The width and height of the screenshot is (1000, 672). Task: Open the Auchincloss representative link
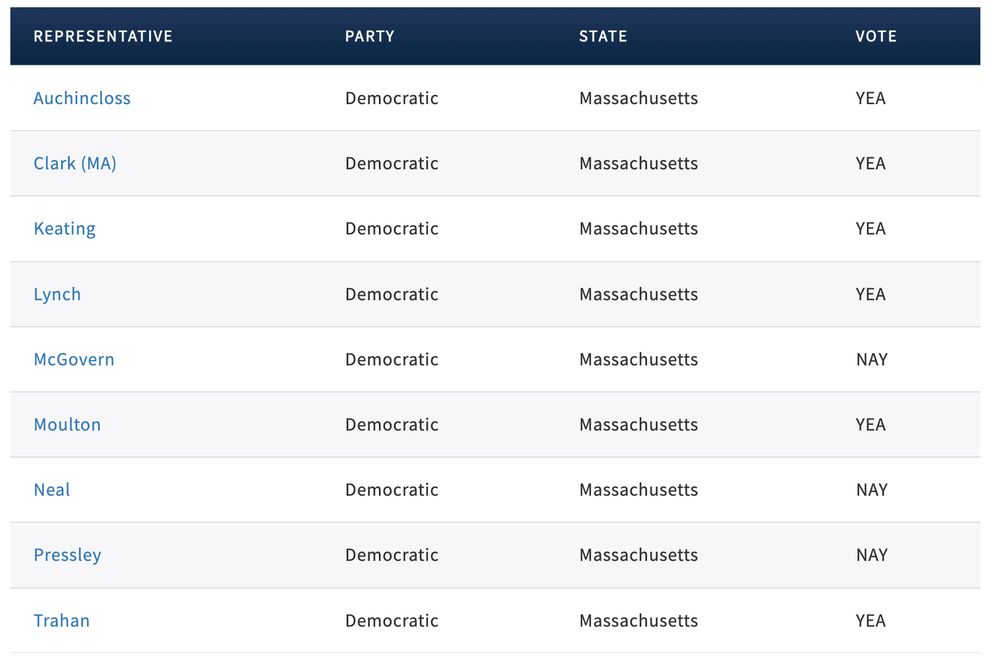click(82, 98)
